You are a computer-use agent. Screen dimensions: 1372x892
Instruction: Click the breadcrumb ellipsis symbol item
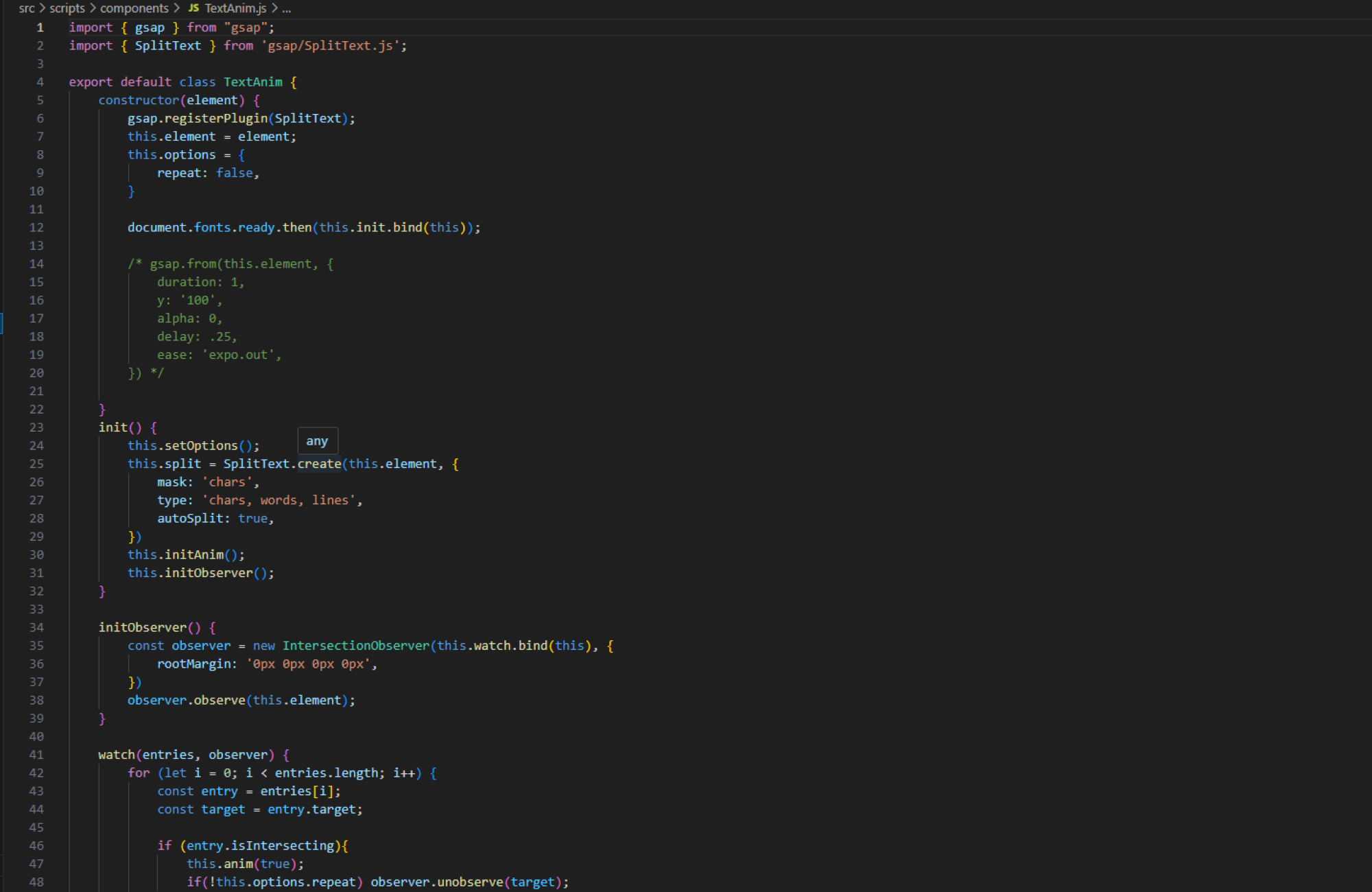(x=287, y=8)
